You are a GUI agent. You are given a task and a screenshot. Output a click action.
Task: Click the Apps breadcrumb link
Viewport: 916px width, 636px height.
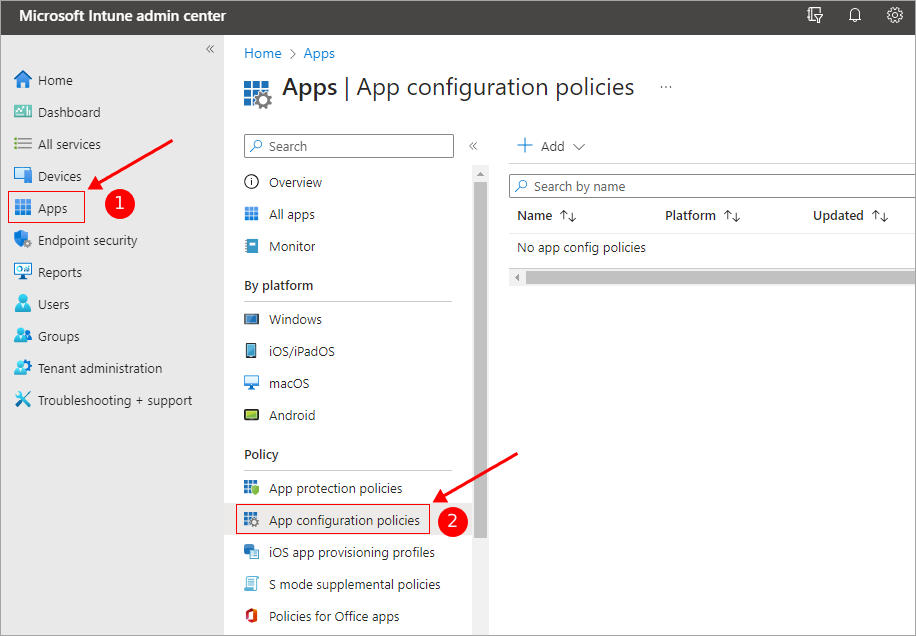tap(319, 53)
